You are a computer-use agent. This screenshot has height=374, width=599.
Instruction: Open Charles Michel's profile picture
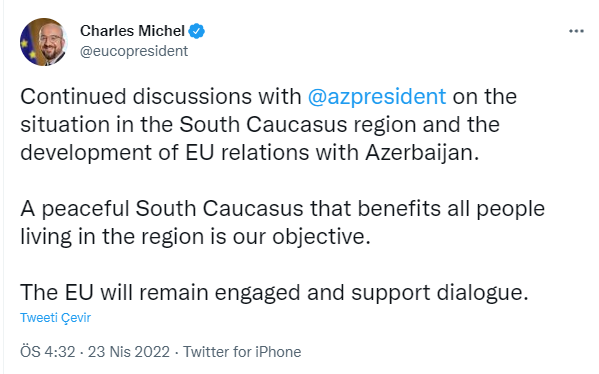pos(44,42)
